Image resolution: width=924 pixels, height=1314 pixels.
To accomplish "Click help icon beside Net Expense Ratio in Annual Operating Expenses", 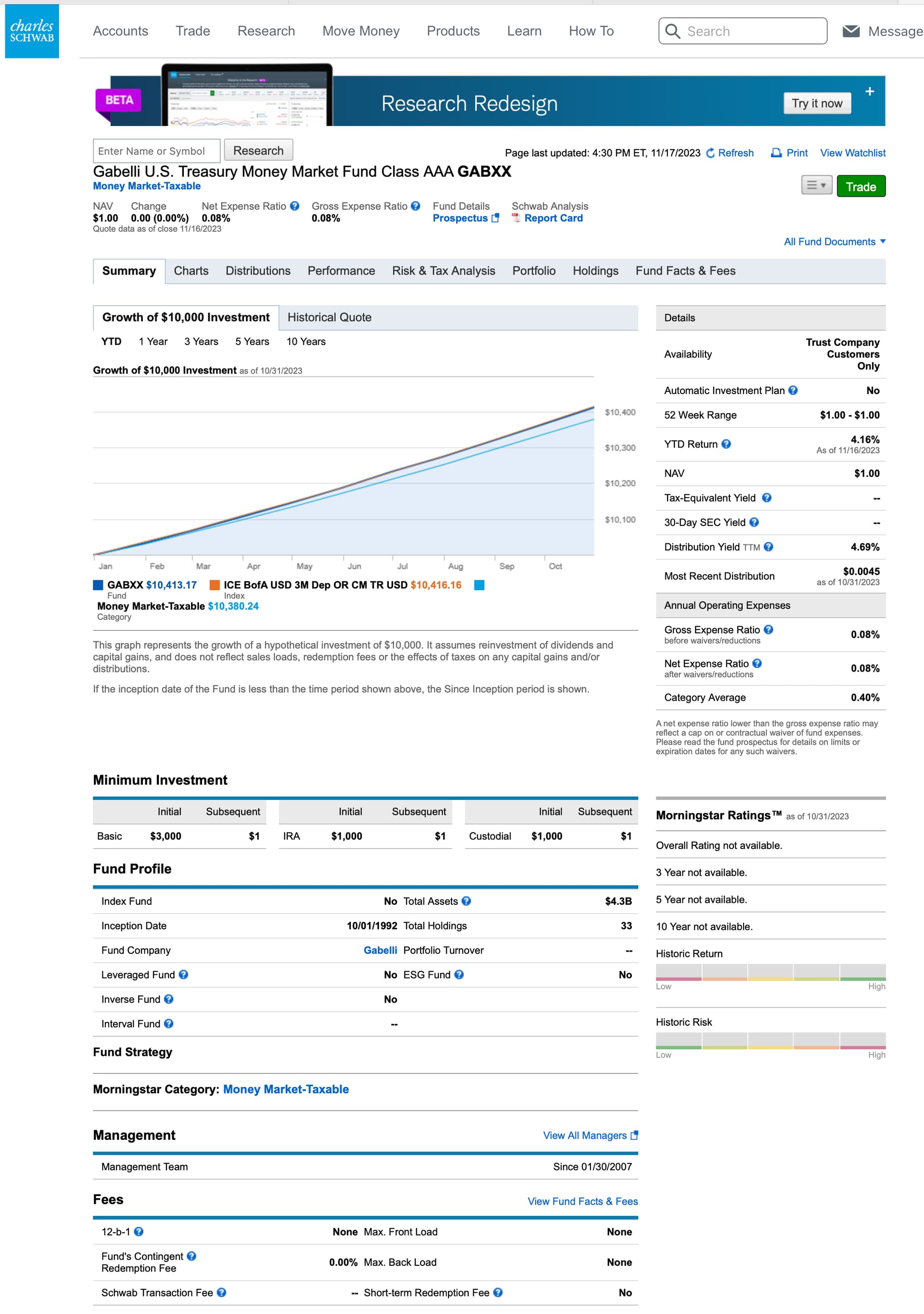I will click(x=757, y=663).
